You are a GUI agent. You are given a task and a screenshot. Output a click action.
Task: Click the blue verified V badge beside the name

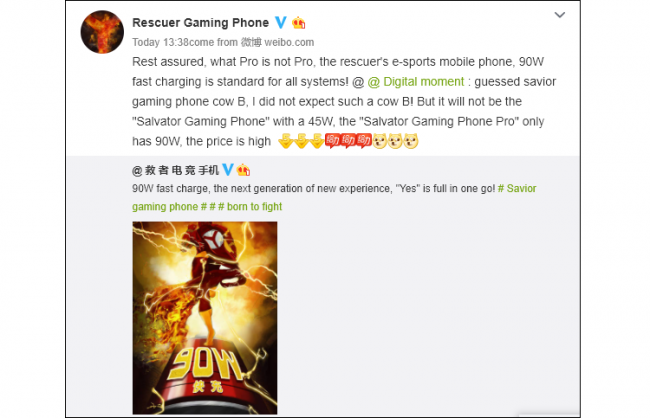[x=281, y=22]
